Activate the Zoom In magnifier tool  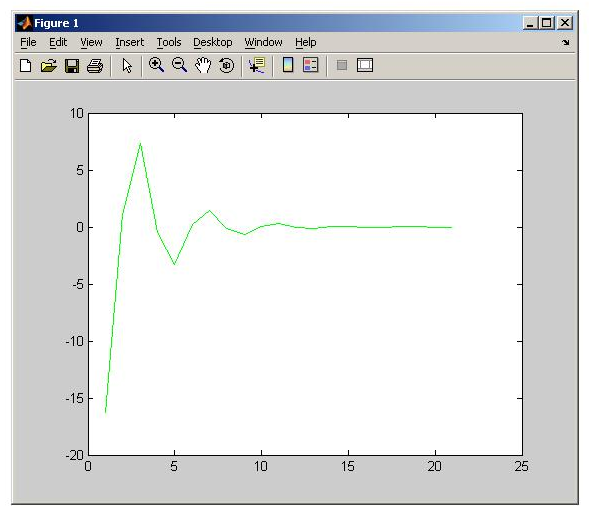tap(156, 65)
